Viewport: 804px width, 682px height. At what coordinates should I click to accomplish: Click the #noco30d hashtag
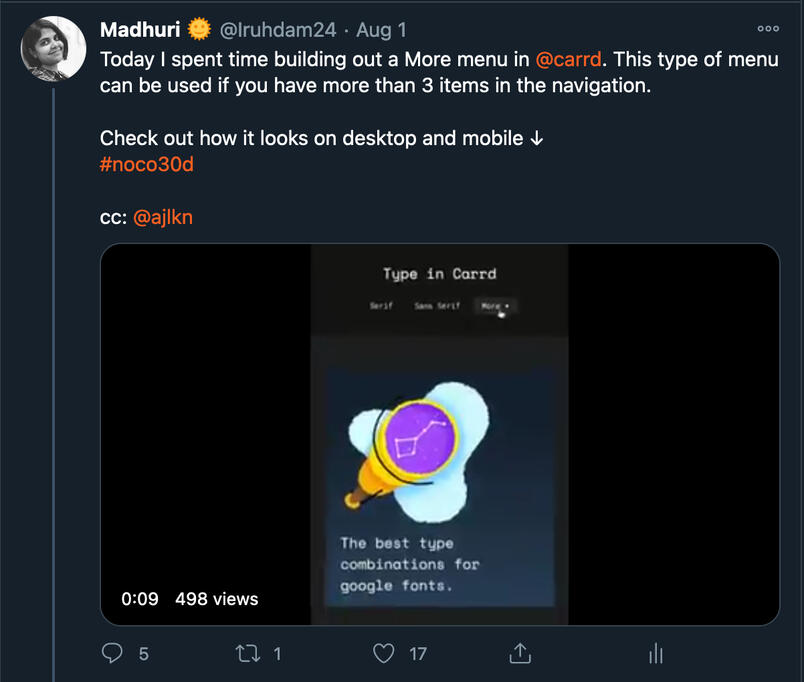(146, 164)
